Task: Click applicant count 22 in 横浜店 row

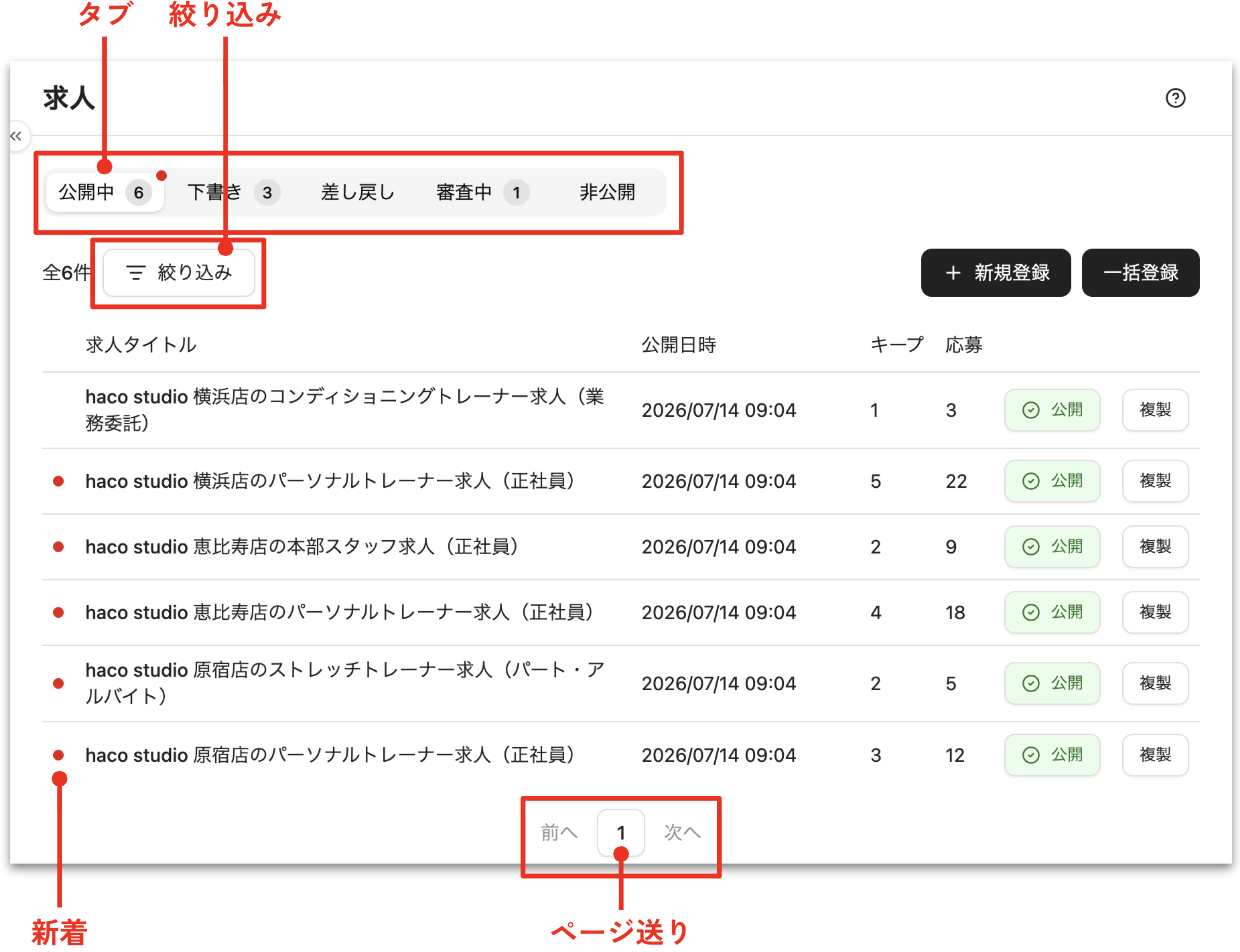Action: pyautogui.click(x=956, y=481)
